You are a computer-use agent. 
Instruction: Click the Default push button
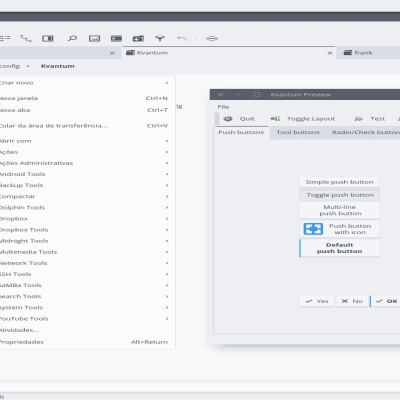[340, 248]
